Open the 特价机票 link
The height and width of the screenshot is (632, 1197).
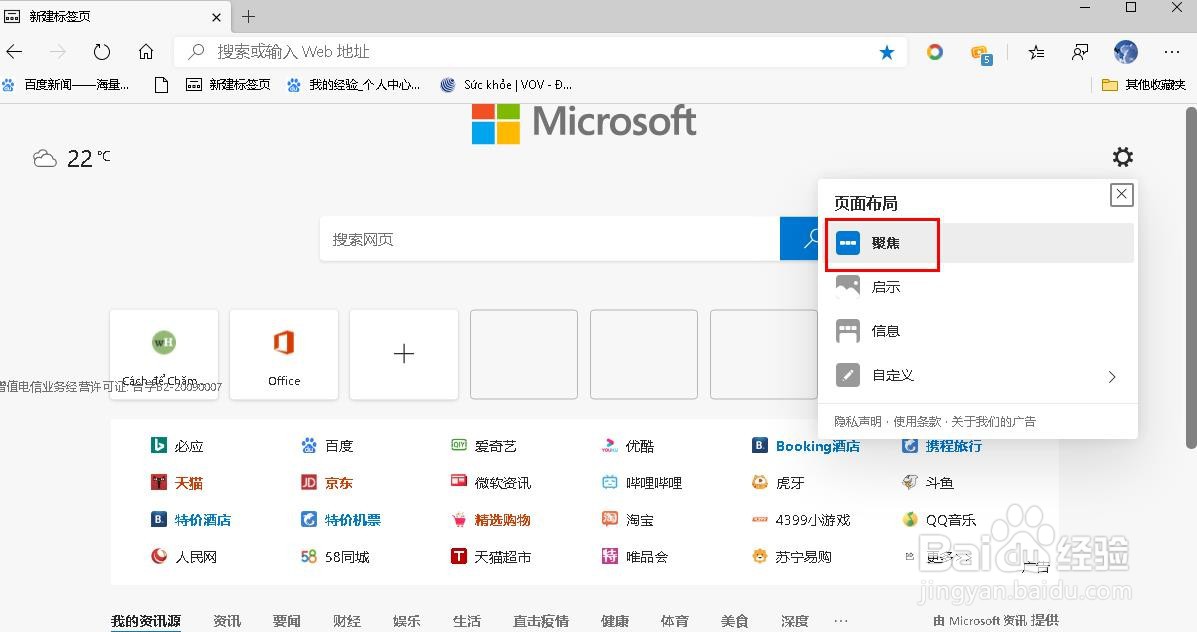pyautogui.click(x=341, y=520)
